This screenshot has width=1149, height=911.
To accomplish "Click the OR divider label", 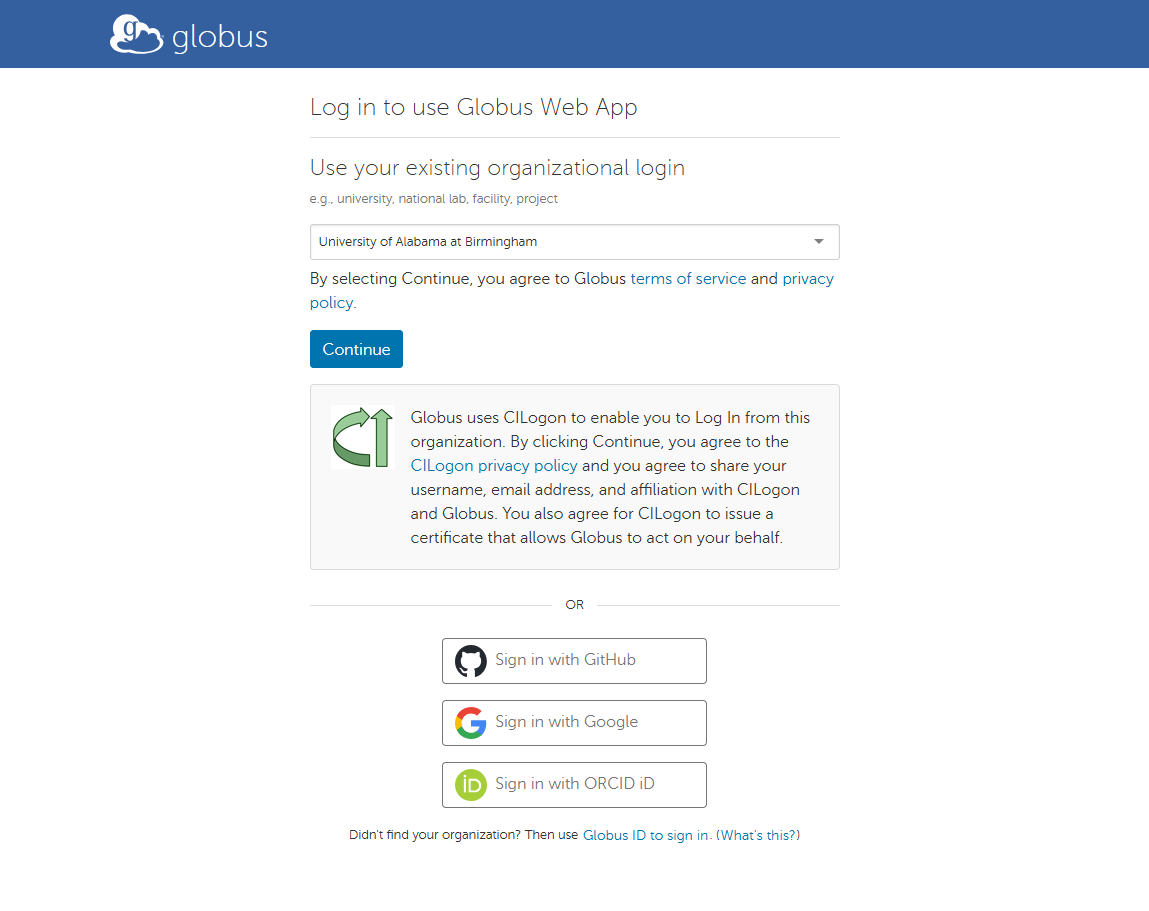I will click(574, 605).
